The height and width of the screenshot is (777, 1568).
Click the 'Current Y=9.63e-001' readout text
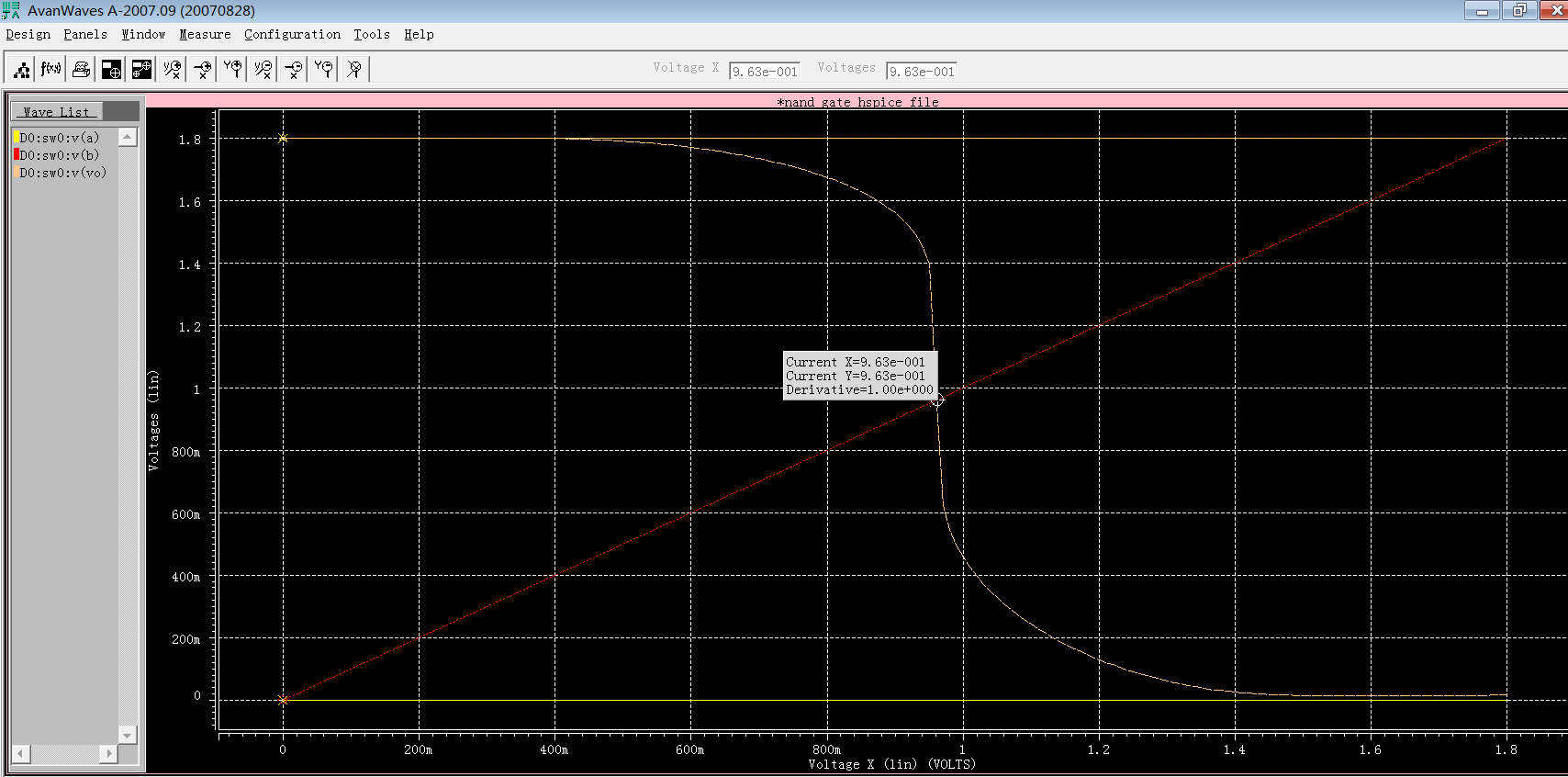856,376
